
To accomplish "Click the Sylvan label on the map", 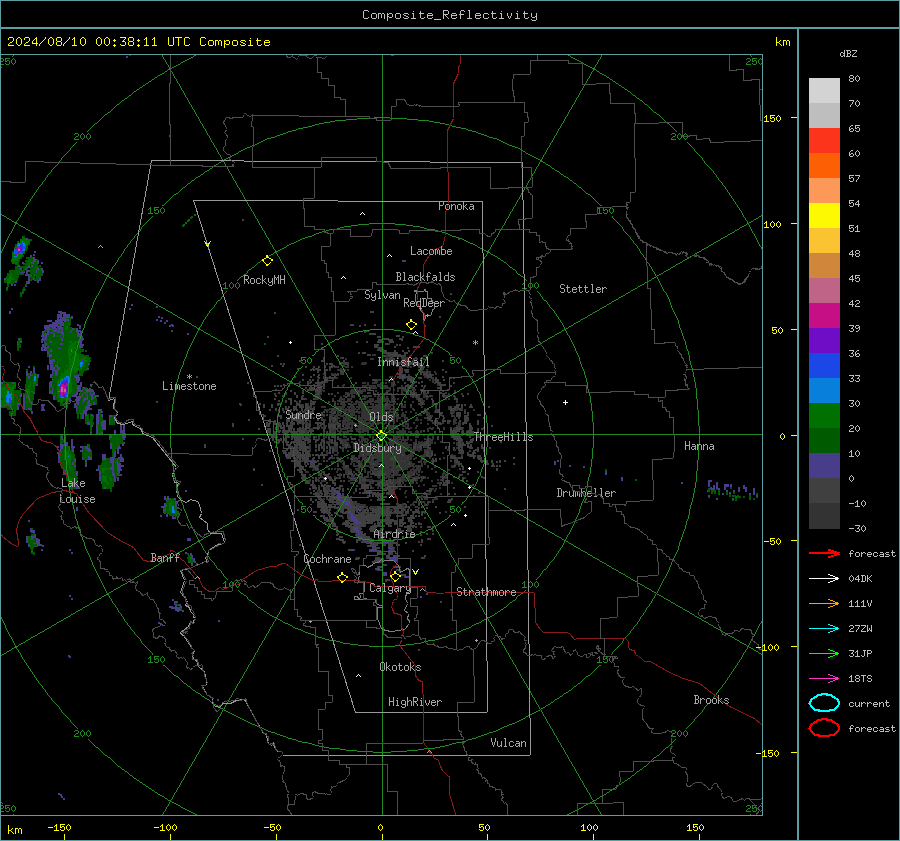I will [382, 295].
